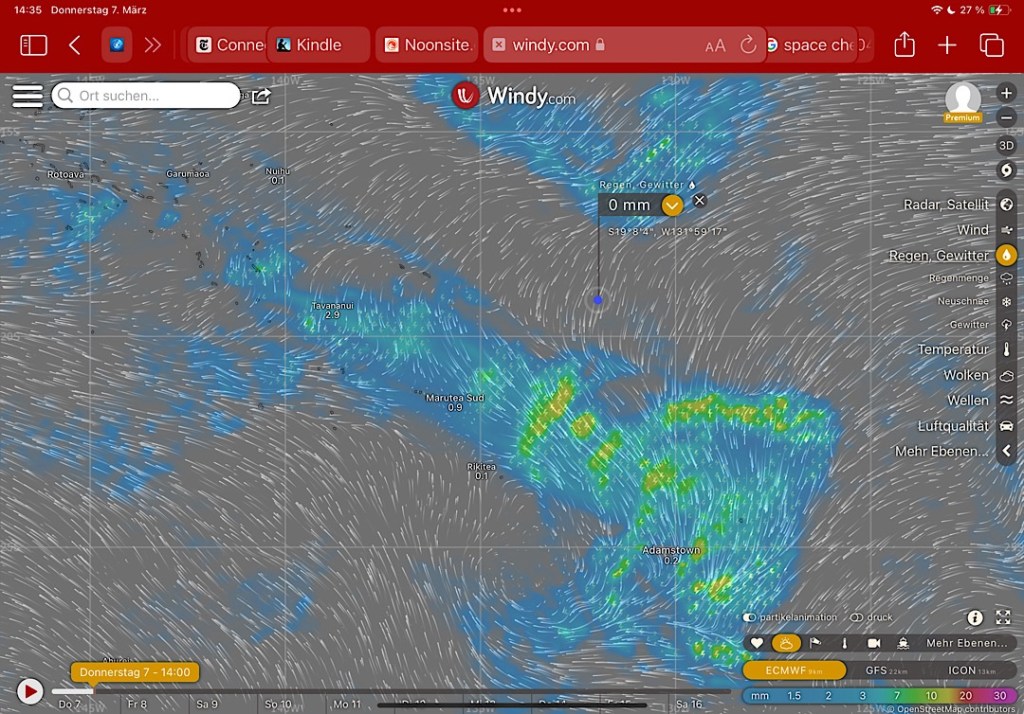Select the Neuschnee snowflake layer icon
This screenshot has height=714, width=1024.
click(x=1006, y=301)
